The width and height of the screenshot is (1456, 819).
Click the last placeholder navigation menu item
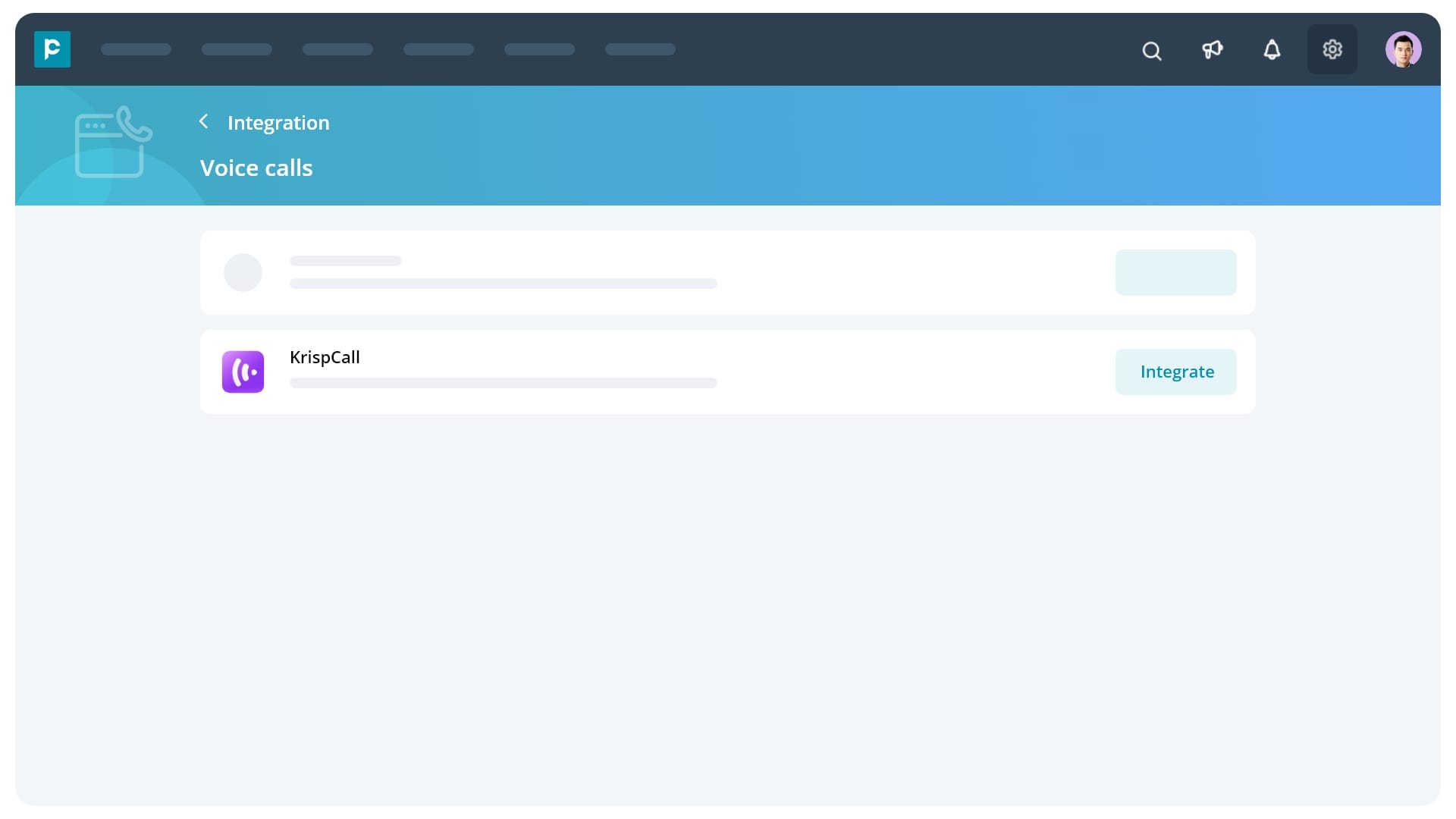[640, 49]
